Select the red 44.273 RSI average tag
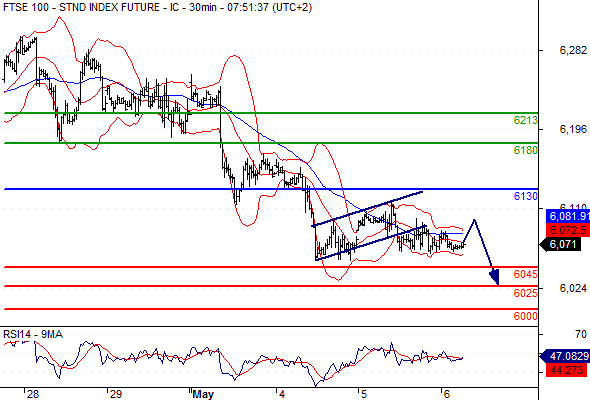 566,370
